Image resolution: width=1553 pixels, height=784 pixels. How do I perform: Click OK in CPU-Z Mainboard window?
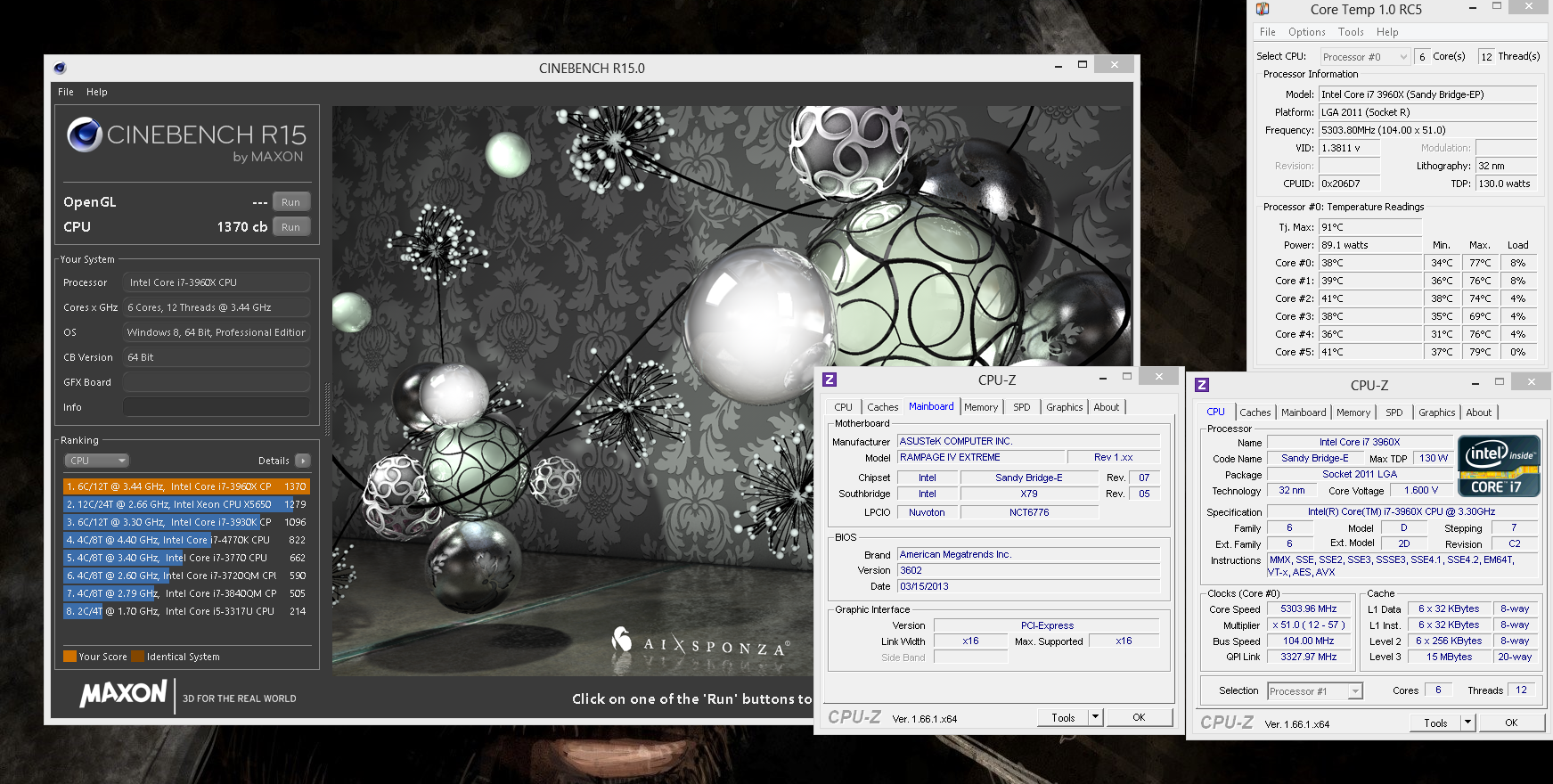[x=1139, y=717]
